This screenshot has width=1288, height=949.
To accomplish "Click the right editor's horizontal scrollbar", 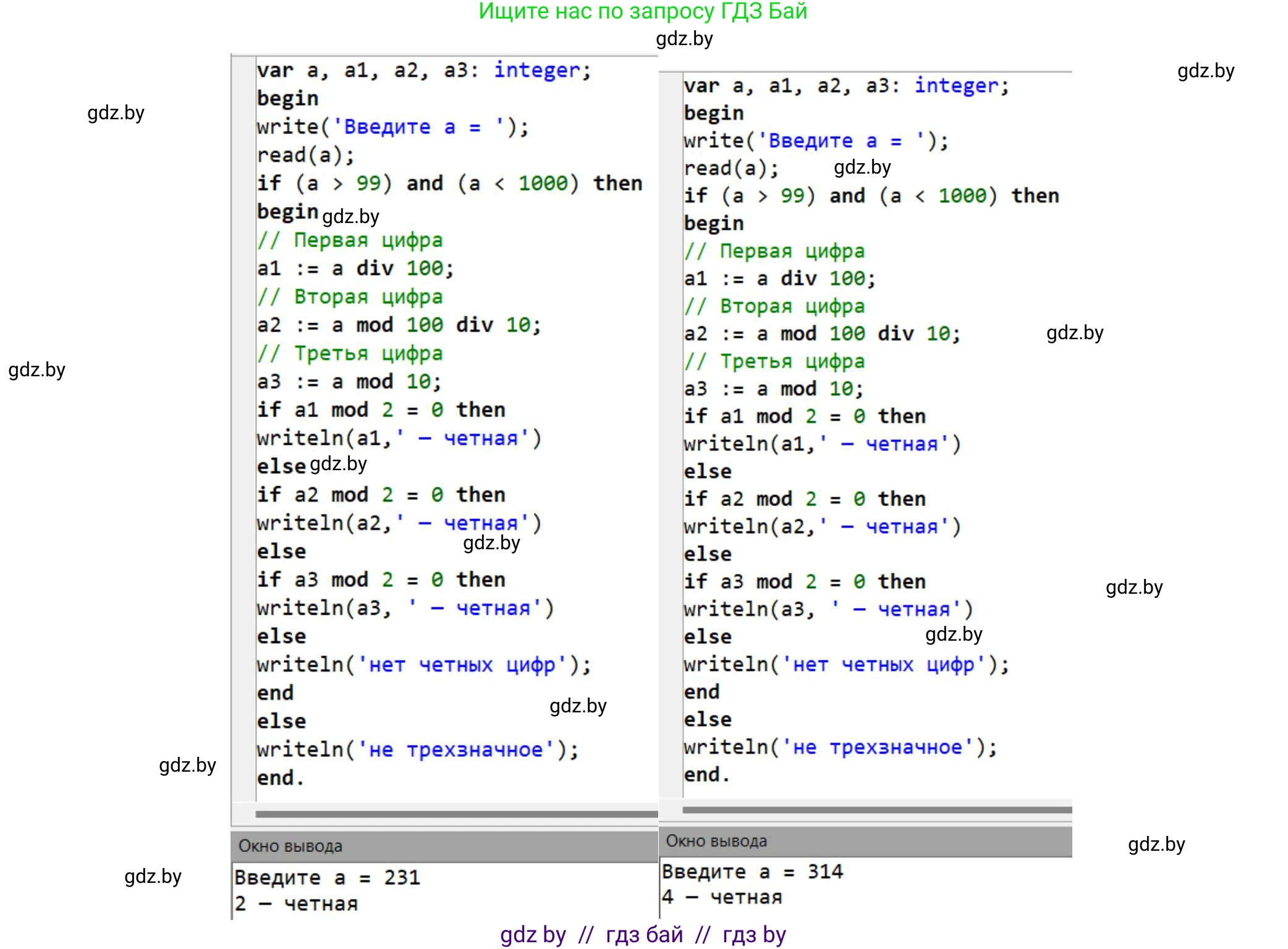I will (x=876, y=809).
